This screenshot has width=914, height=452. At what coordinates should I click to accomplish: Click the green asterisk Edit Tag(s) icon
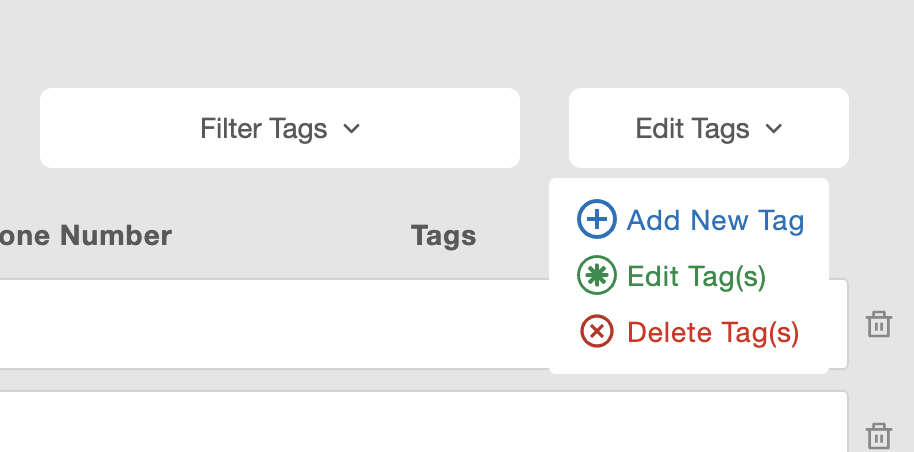pos(597,277)
